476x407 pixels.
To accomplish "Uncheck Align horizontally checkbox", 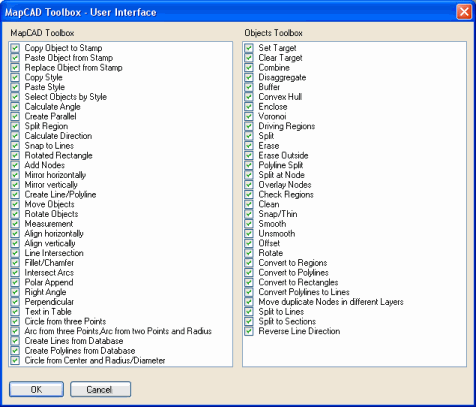I will tap(15, 233).
